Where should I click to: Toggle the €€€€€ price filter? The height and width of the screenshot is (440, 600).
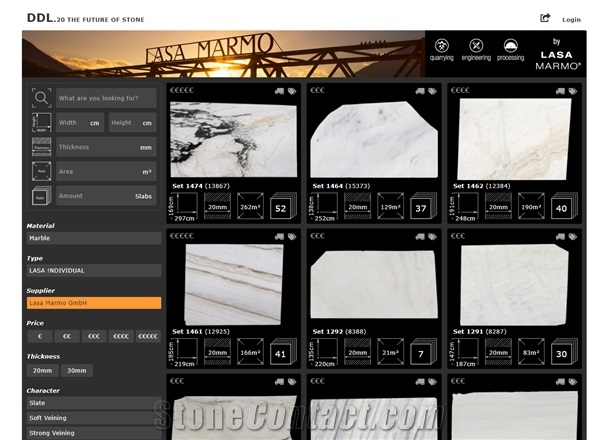148,336
